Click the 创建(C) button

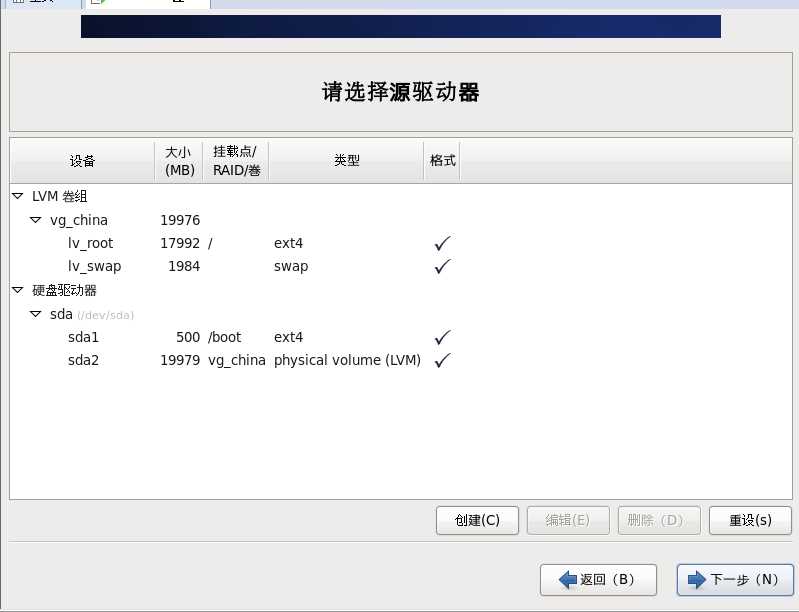pos(477,520)
